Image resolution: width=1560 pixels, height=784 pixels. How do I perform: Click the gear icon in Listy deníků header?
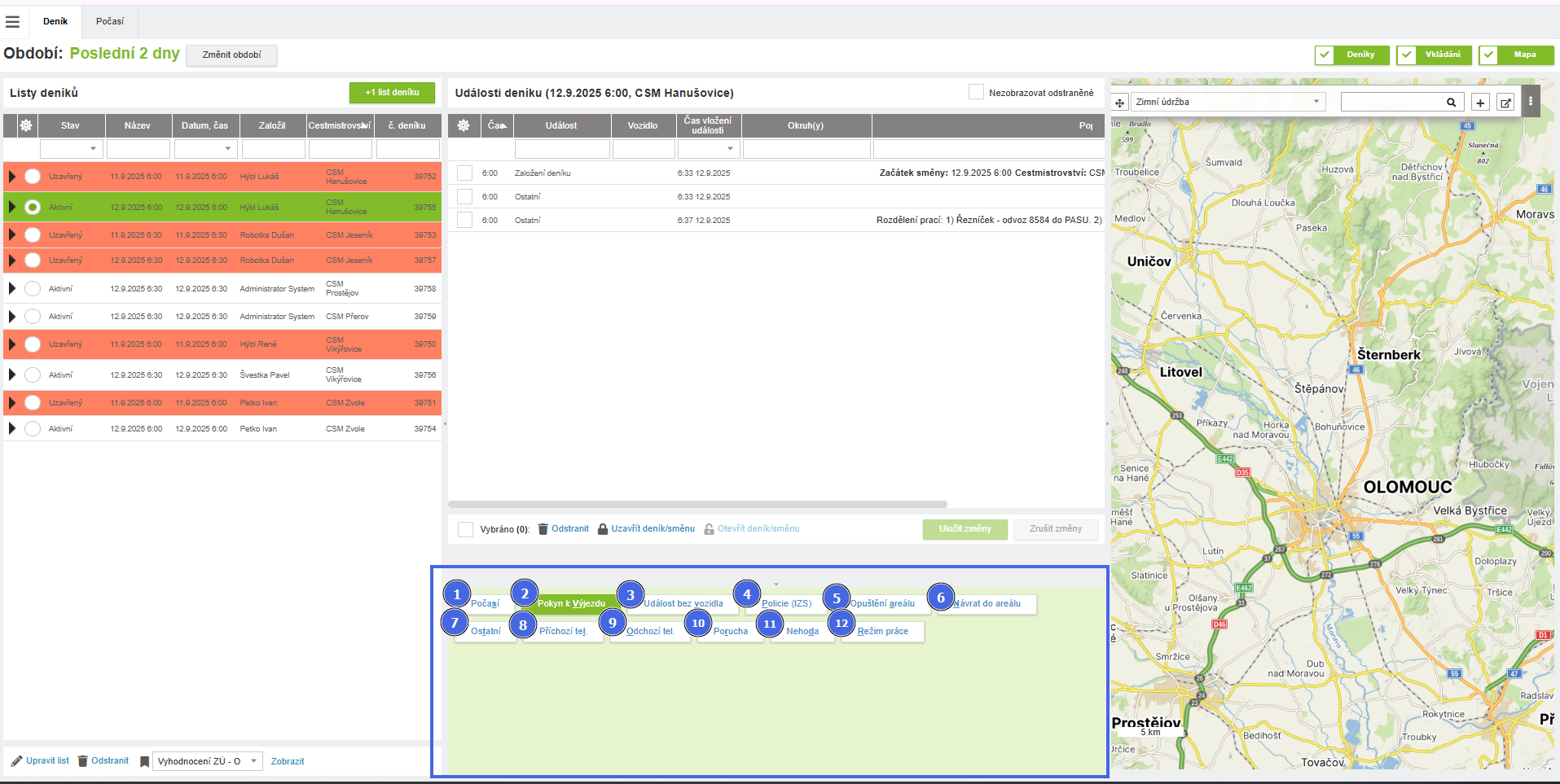point(26,125)
